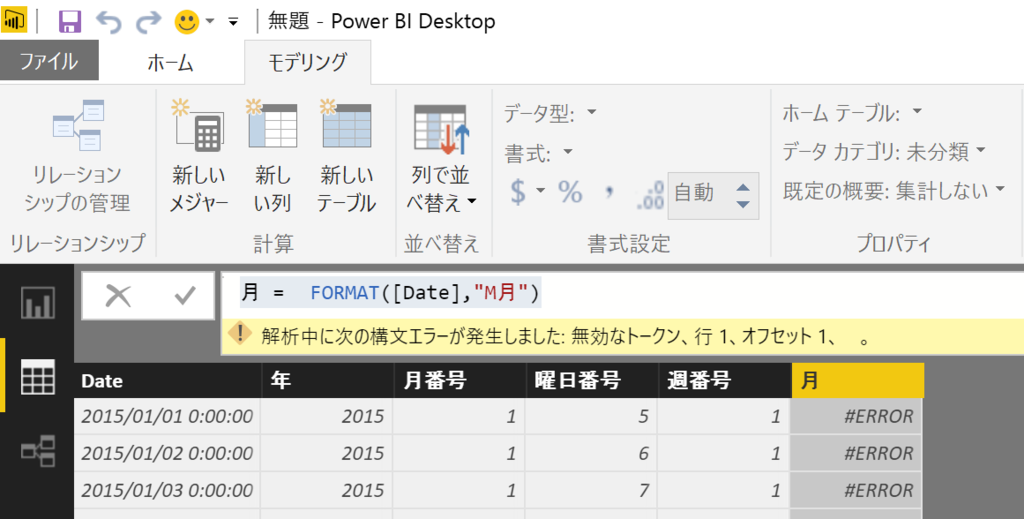Select the Date column header
This screenshot has height=519, width=1024.
point(168,381)
